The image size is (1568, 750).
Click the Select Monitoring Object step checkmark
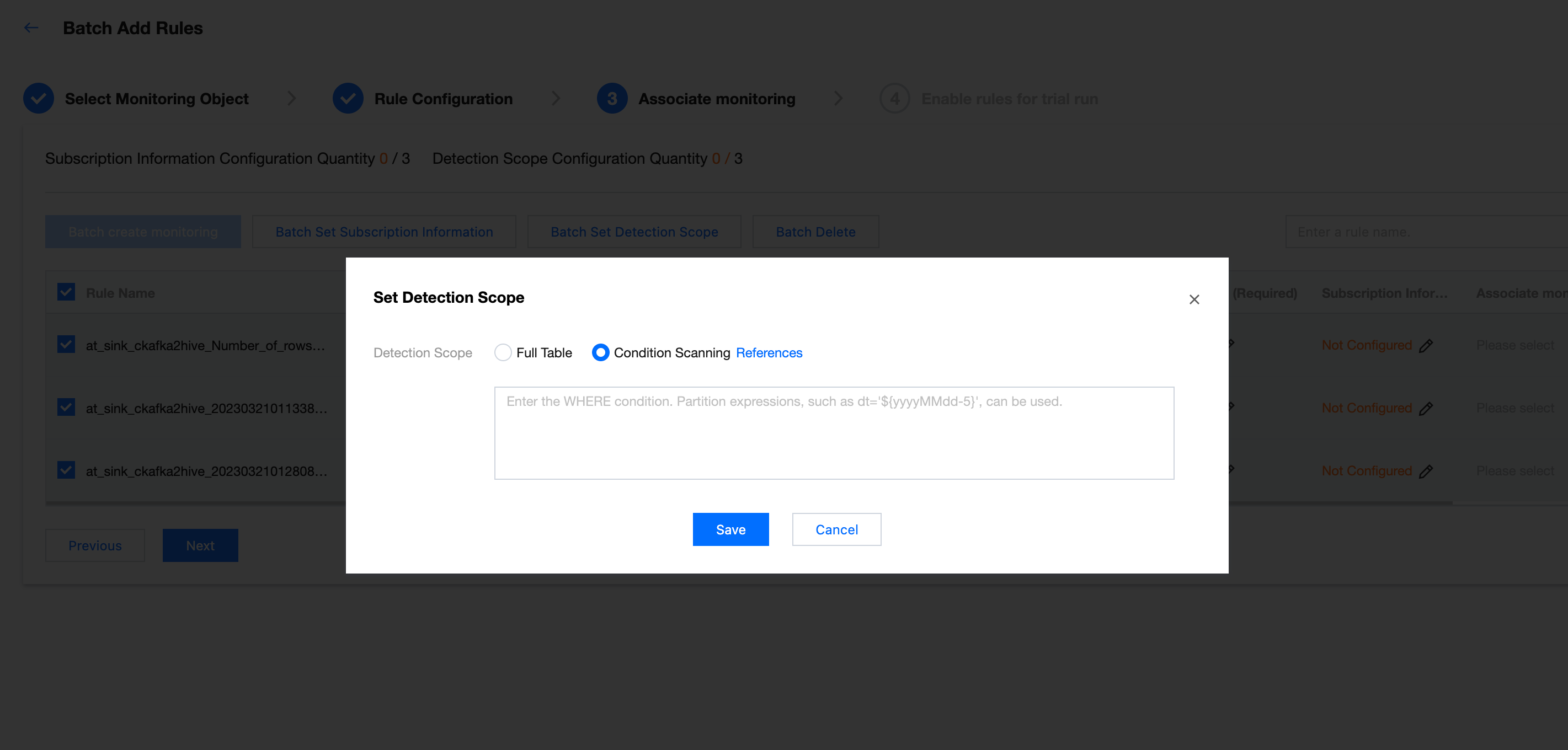click(39, 99)
